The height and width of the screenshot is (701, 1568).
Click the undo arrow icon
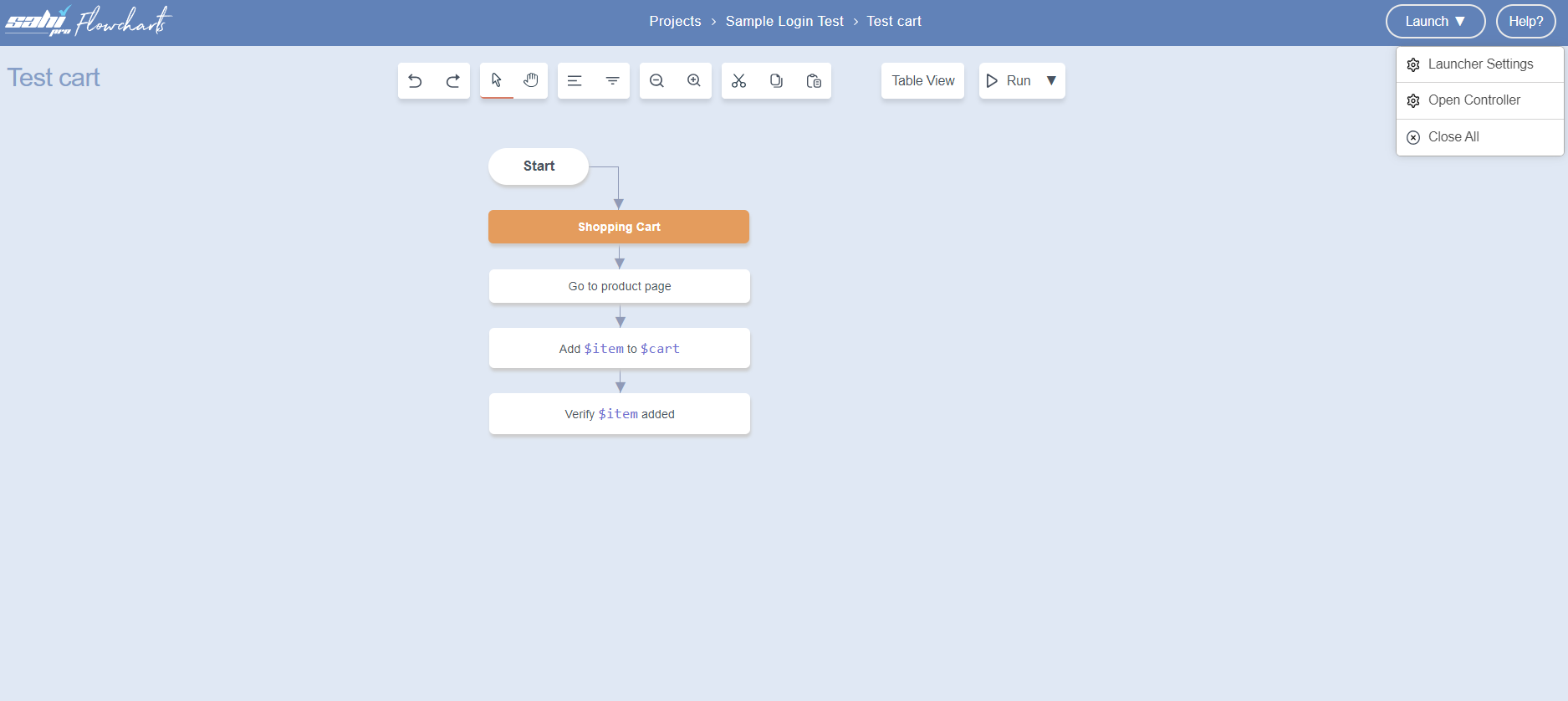pyautogui.click(x=415, y=81)
